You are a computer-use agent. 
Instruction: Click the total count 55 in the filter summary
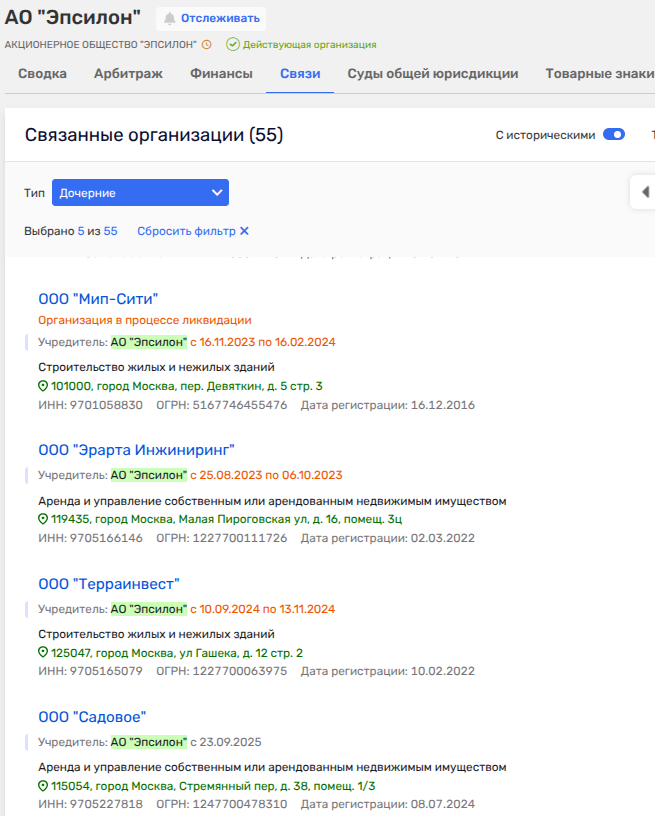pyautogui.click(x=110, y=231)
